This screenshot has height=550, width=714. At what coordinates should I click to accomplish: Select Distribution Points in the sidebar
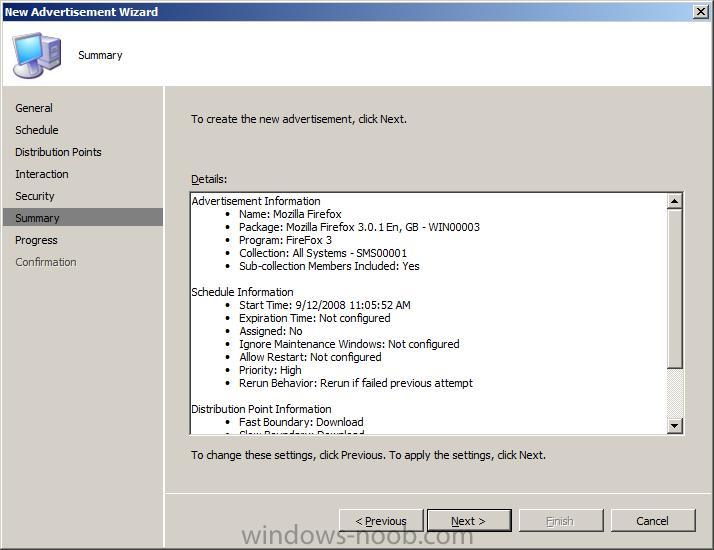click(x=58, y=152)
